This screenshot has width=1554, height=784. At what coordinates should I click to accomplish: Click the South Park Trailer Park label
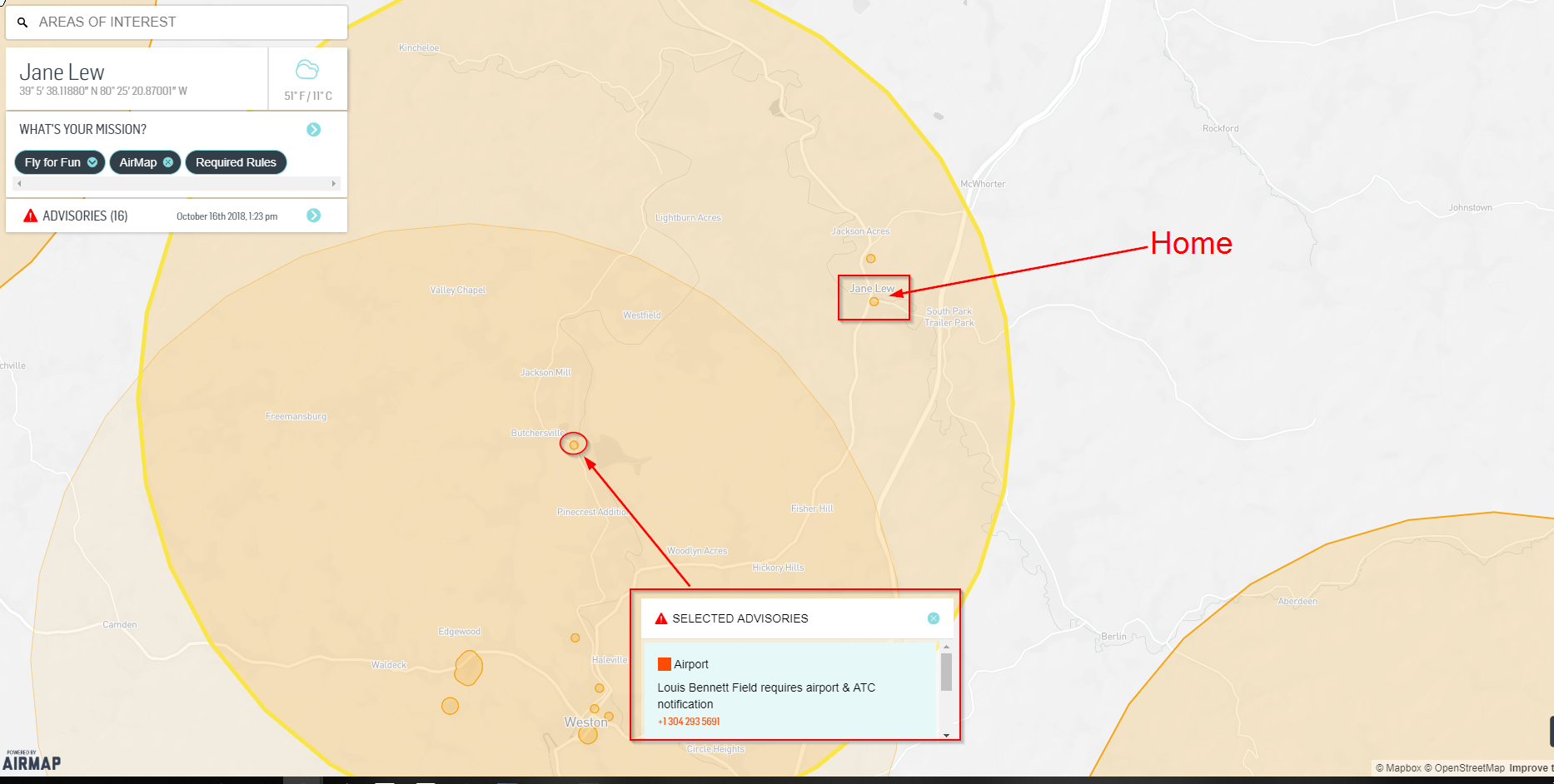[949, 317]
